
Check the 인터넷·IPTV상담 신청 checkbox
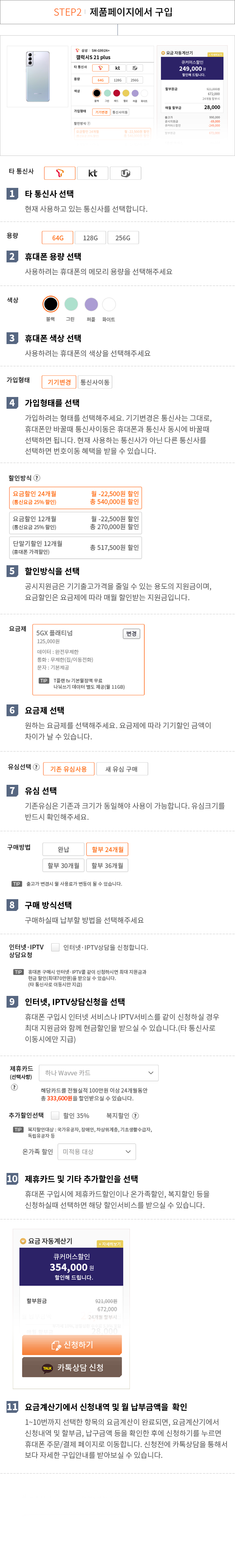pyautogui.click(x=55, y=947)
